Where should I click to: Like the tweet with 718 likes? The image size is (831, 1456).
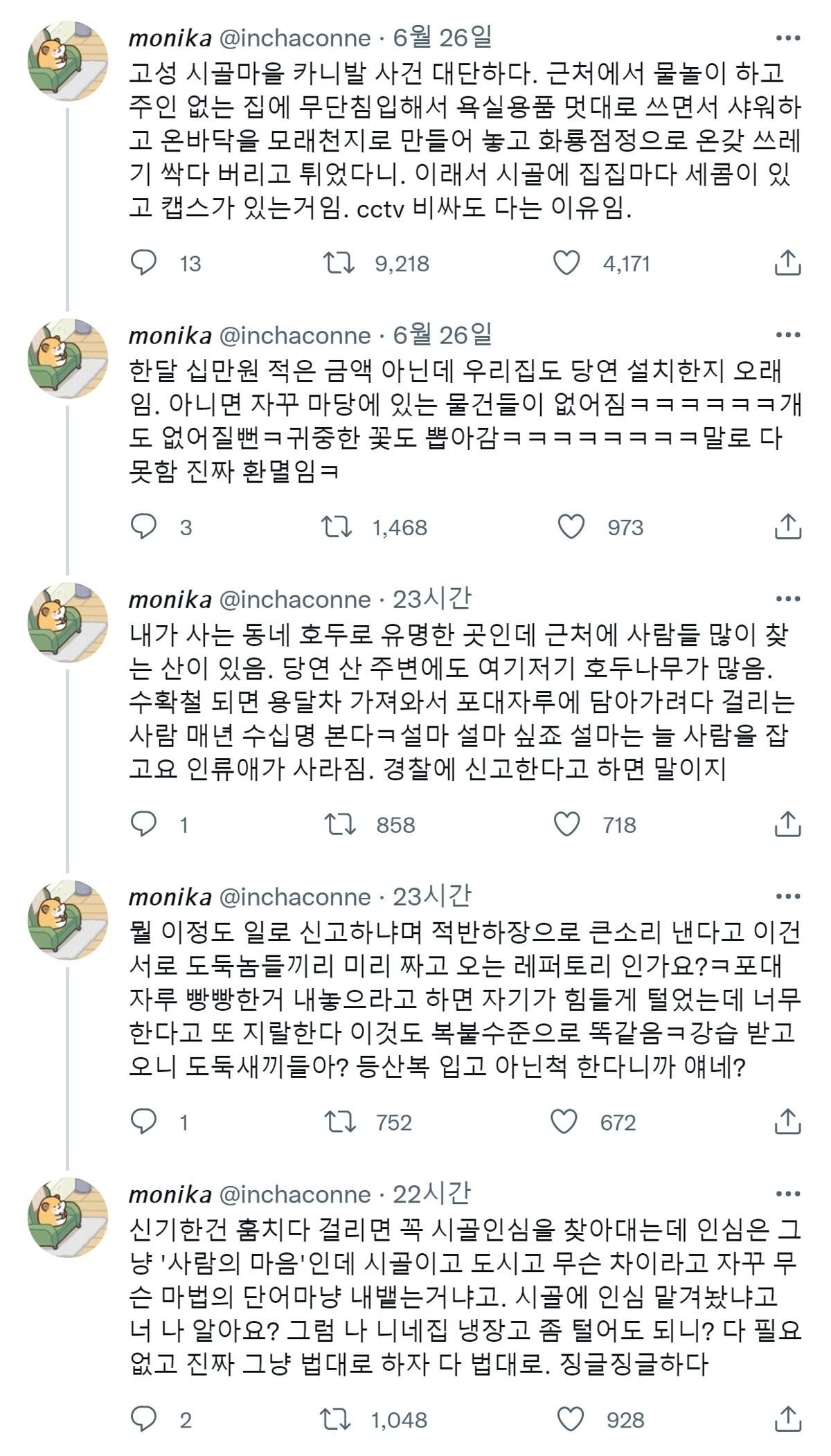[x=567, y=825]
